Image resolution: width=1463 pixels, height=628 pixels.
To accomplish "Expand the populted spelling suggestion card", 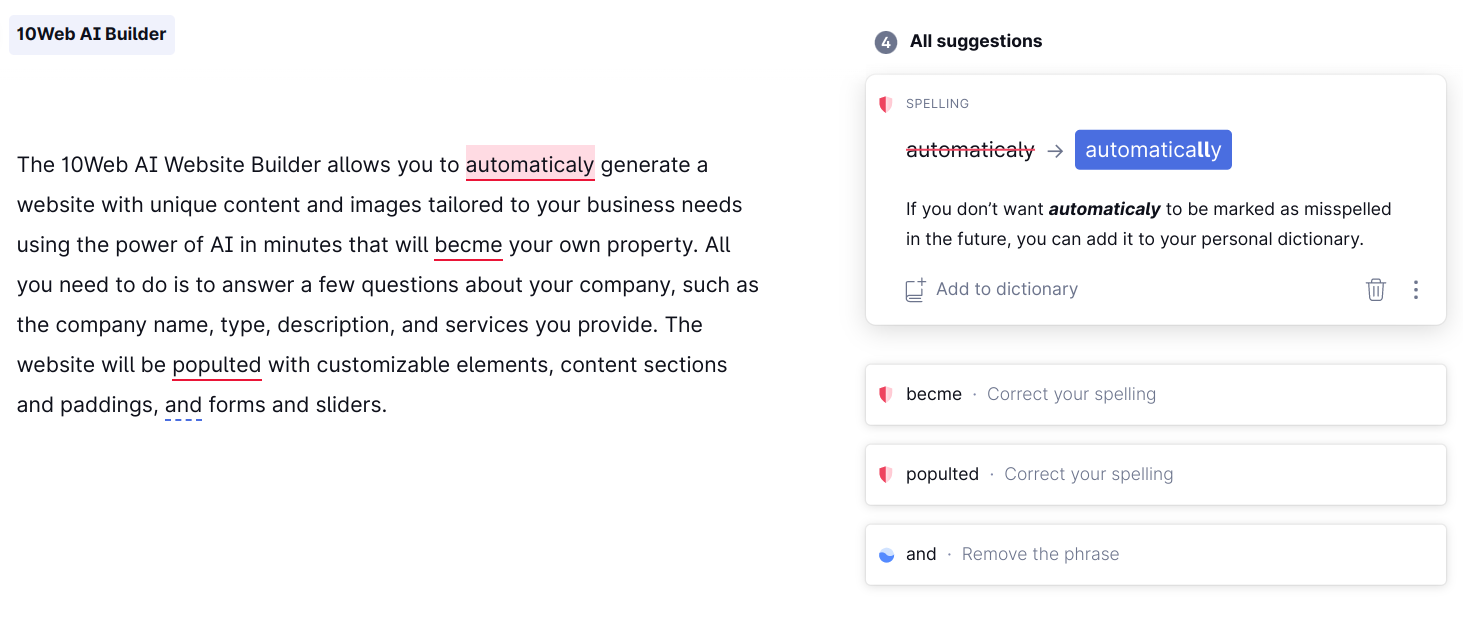I will (x=1156, y=474).
